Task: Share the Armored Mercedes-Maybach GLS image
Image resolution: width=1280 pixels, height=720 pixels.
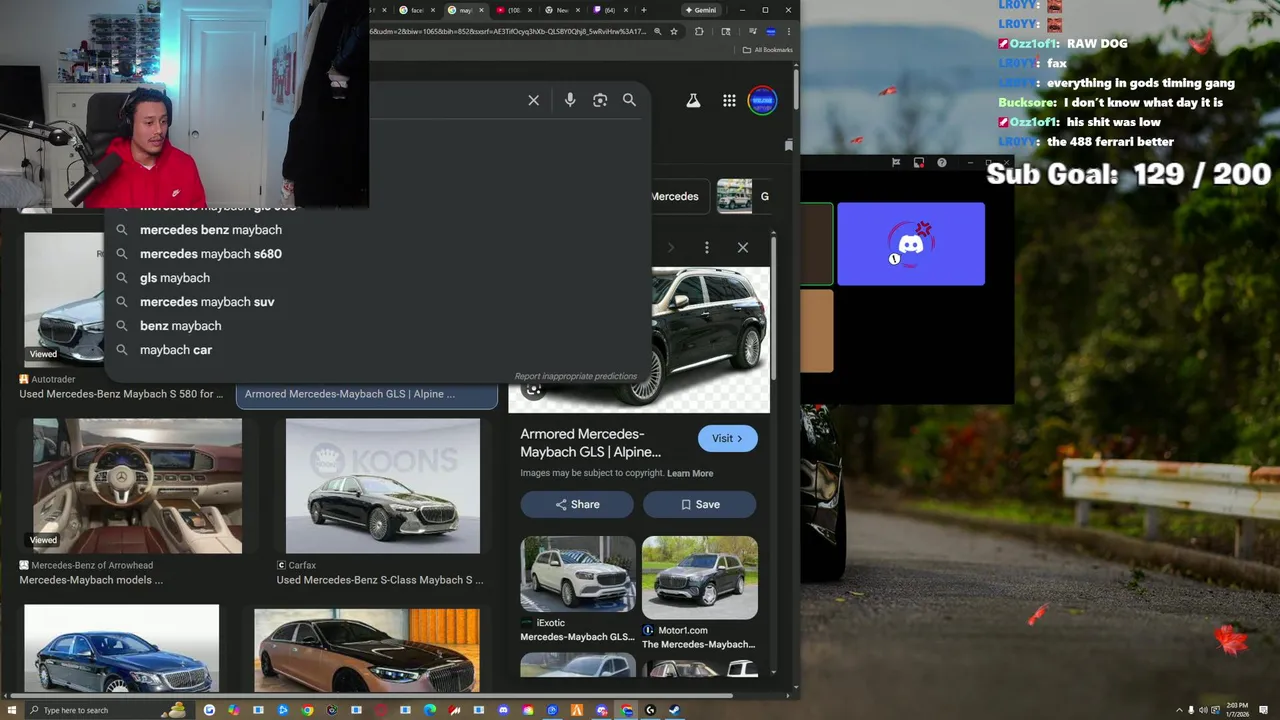Action: pos(577,504)
